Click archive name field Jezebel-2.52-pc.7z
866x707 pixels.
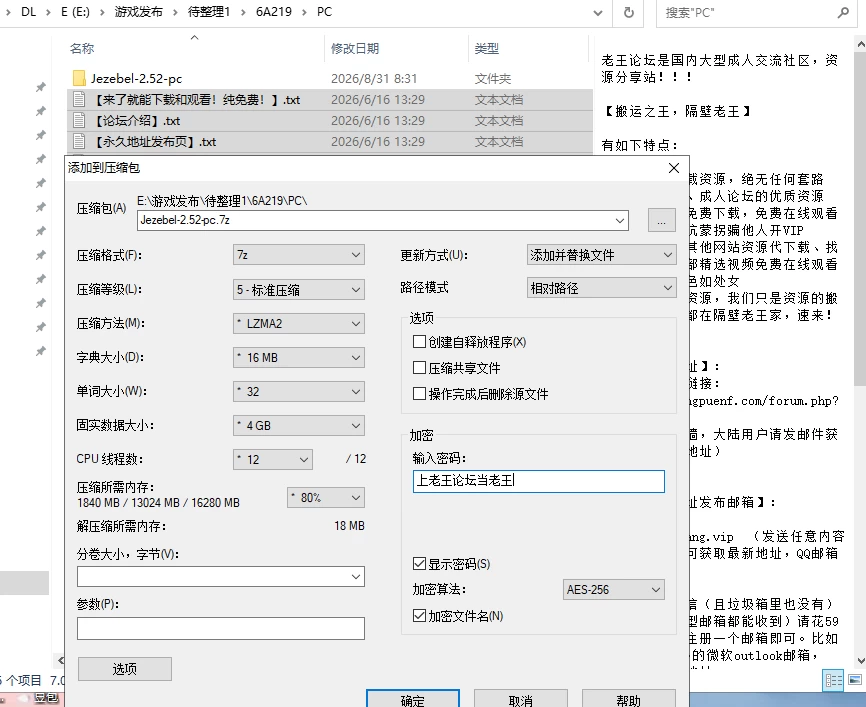coord(382,220)
